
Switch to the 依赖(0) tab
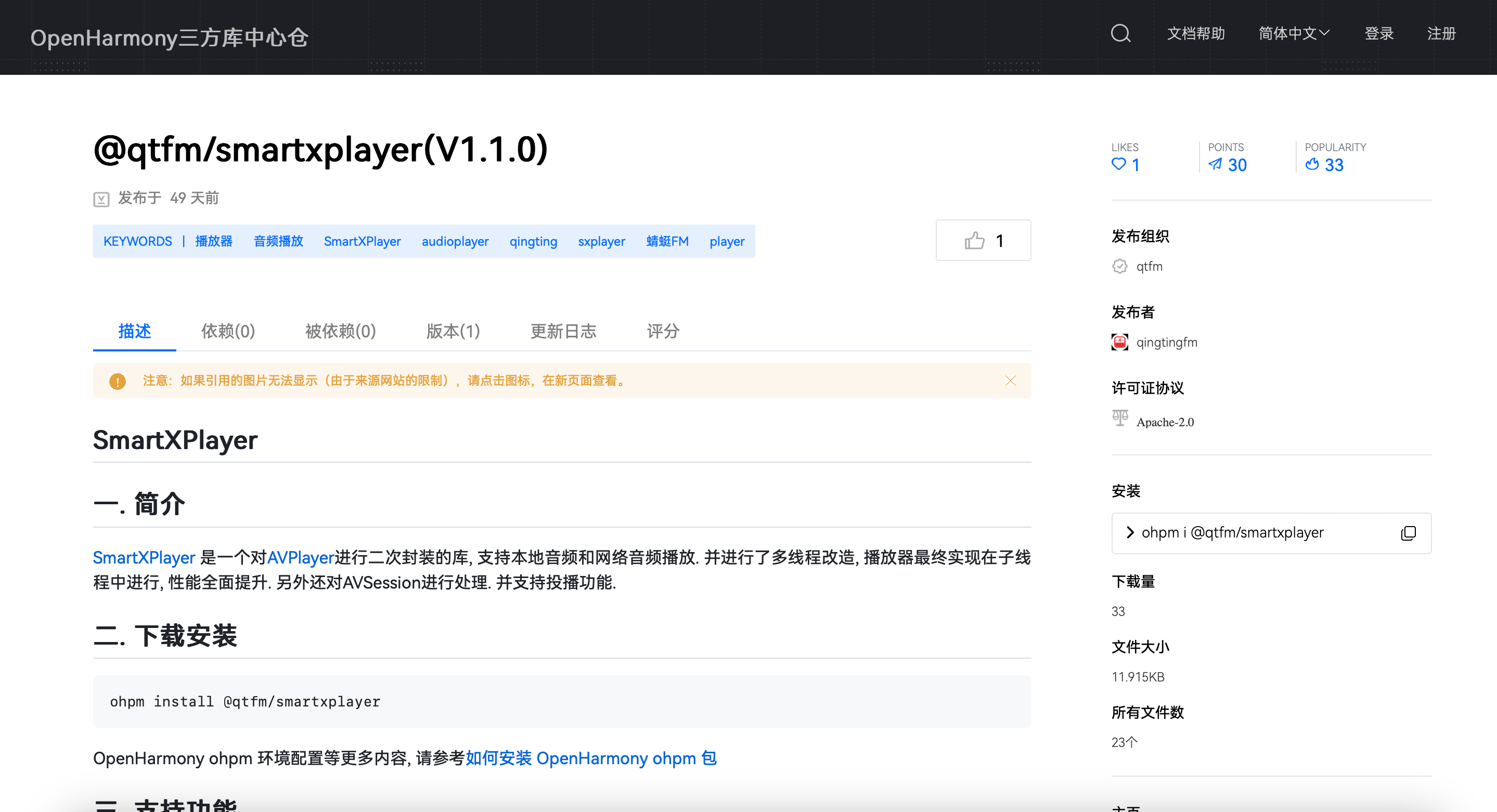click(x=228, y=331)
